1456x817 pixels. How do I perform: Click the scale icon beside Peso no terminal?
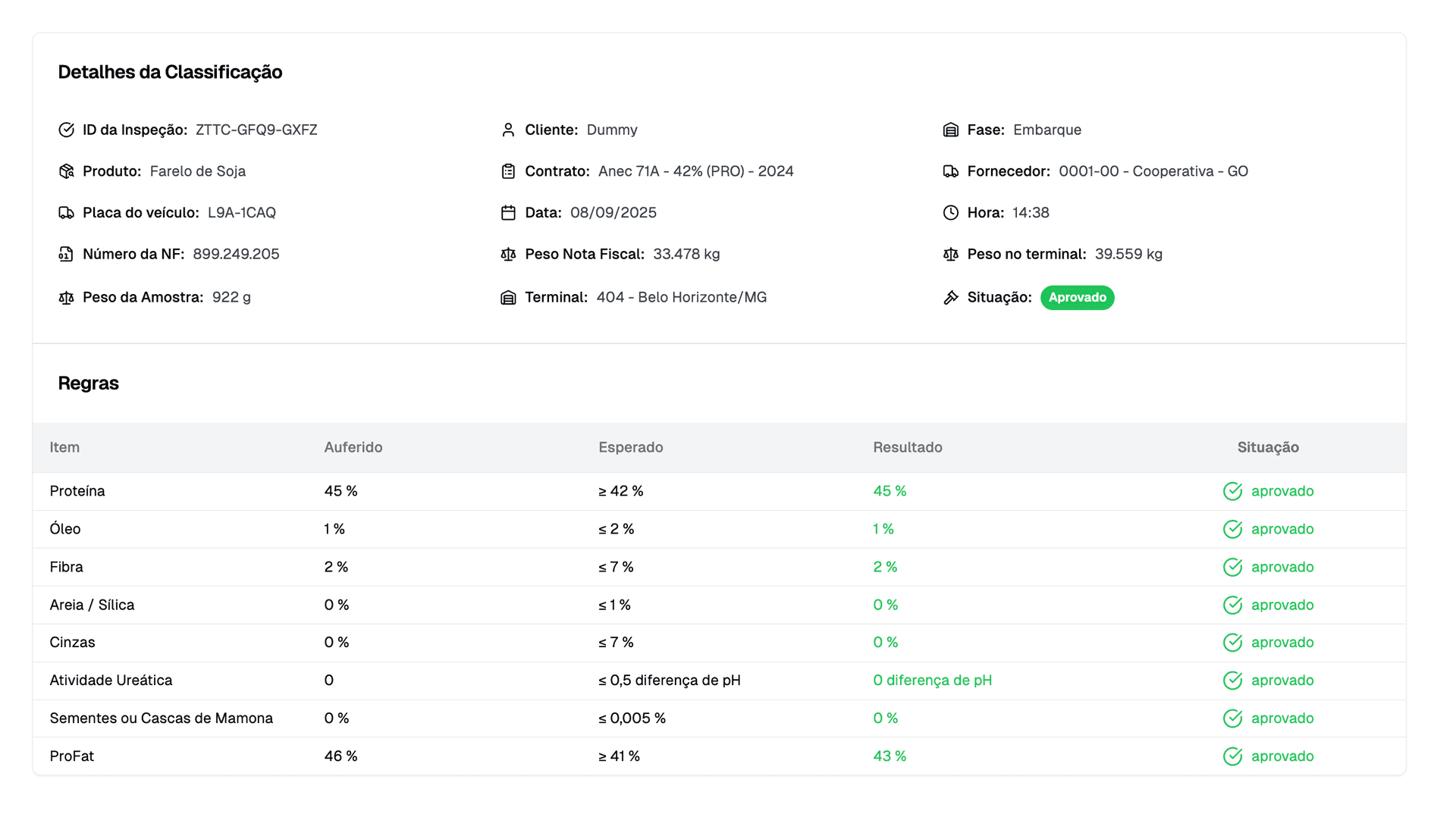pyautogui.click(x=950, y=254)
